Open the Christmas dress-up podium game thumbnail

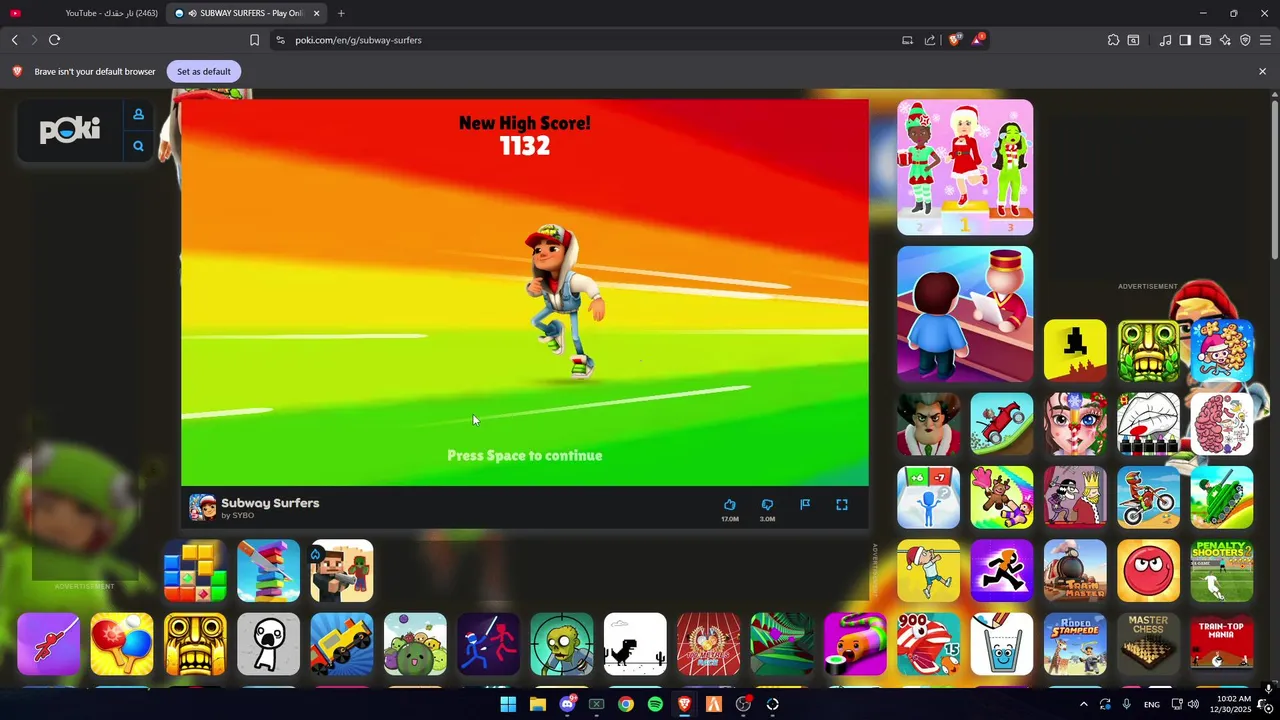tap(965, 167)
